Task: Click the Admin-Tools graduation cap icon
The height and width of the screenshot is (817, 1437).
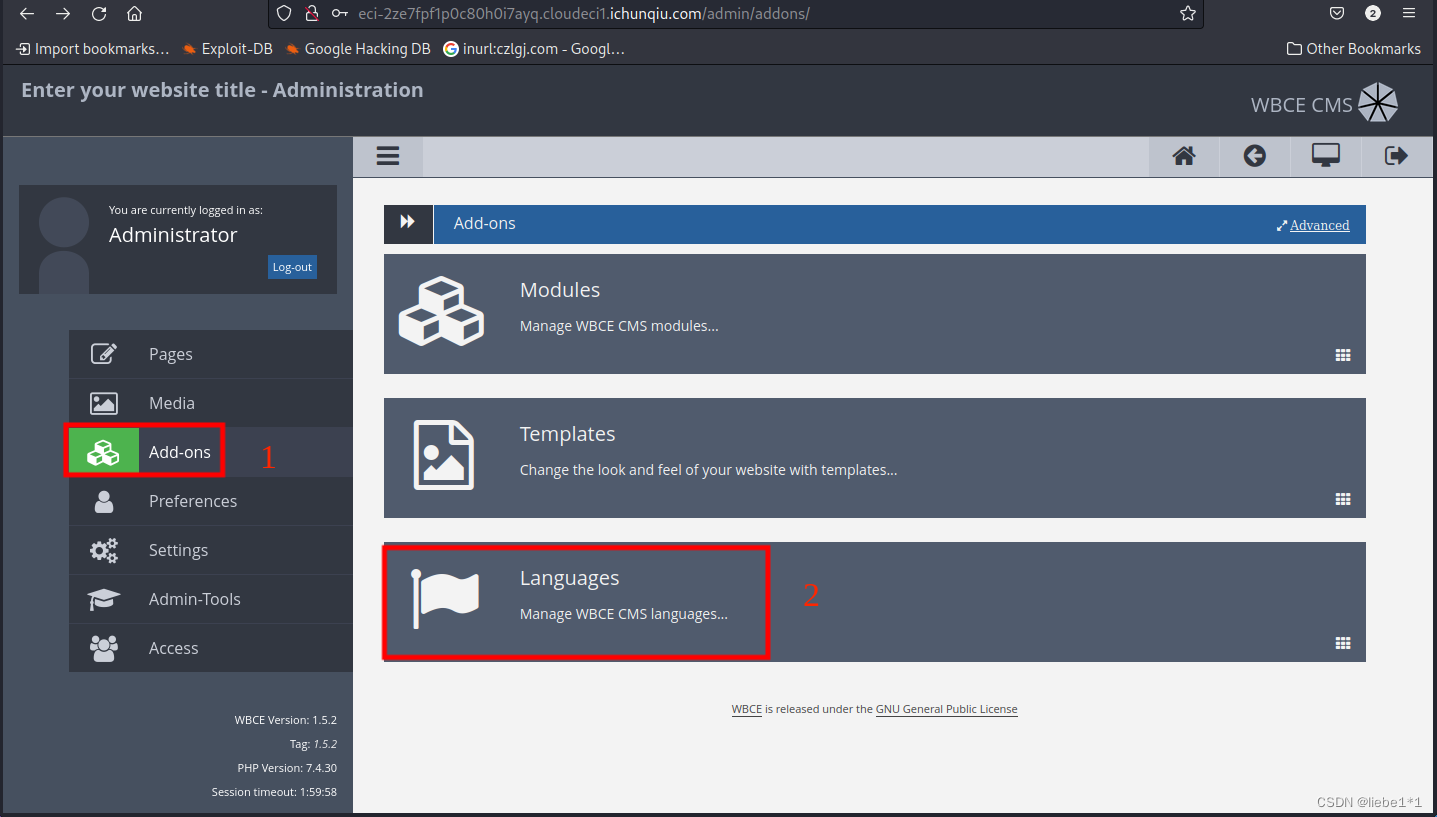Action: click(104, 599)
